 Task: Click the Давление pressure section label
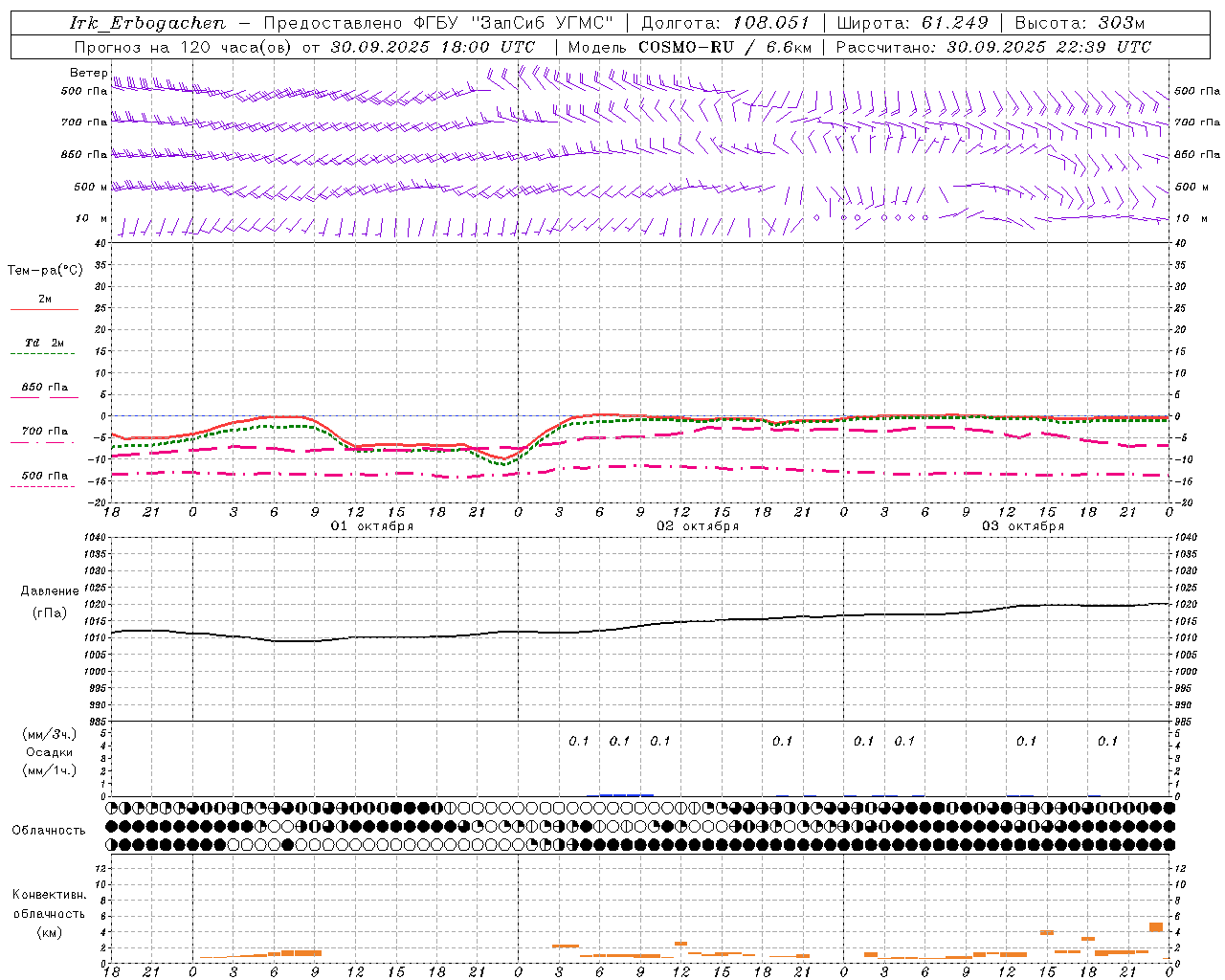point(50,591)
